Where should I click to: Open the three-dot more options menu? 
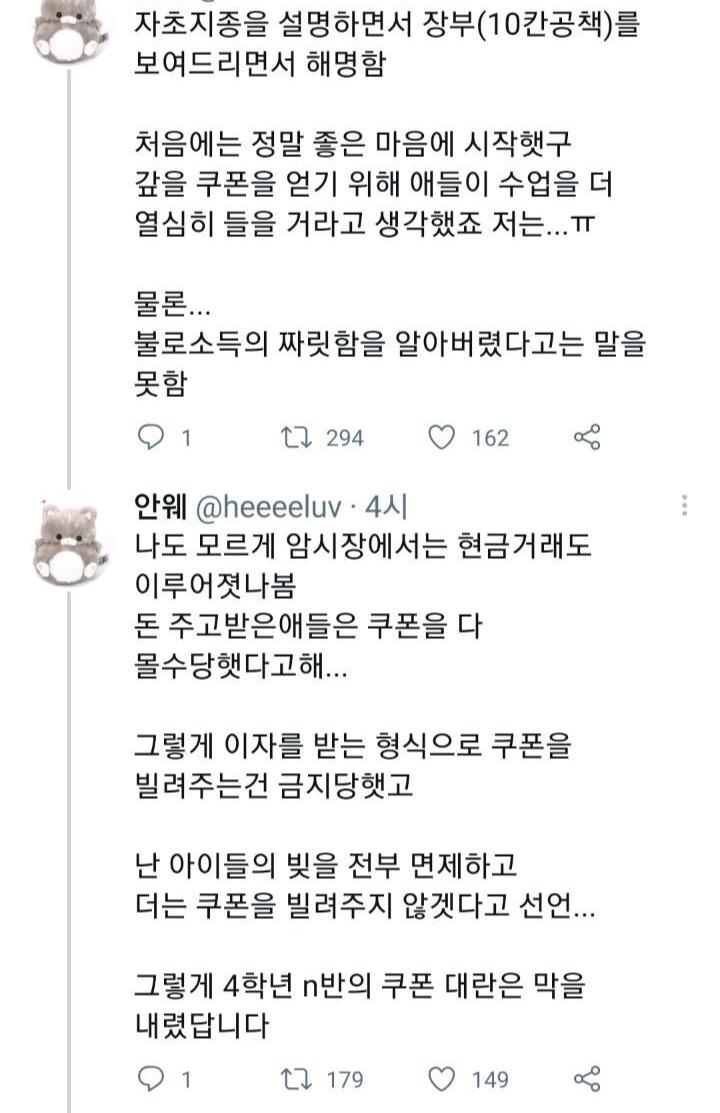[x=684, y=506]
